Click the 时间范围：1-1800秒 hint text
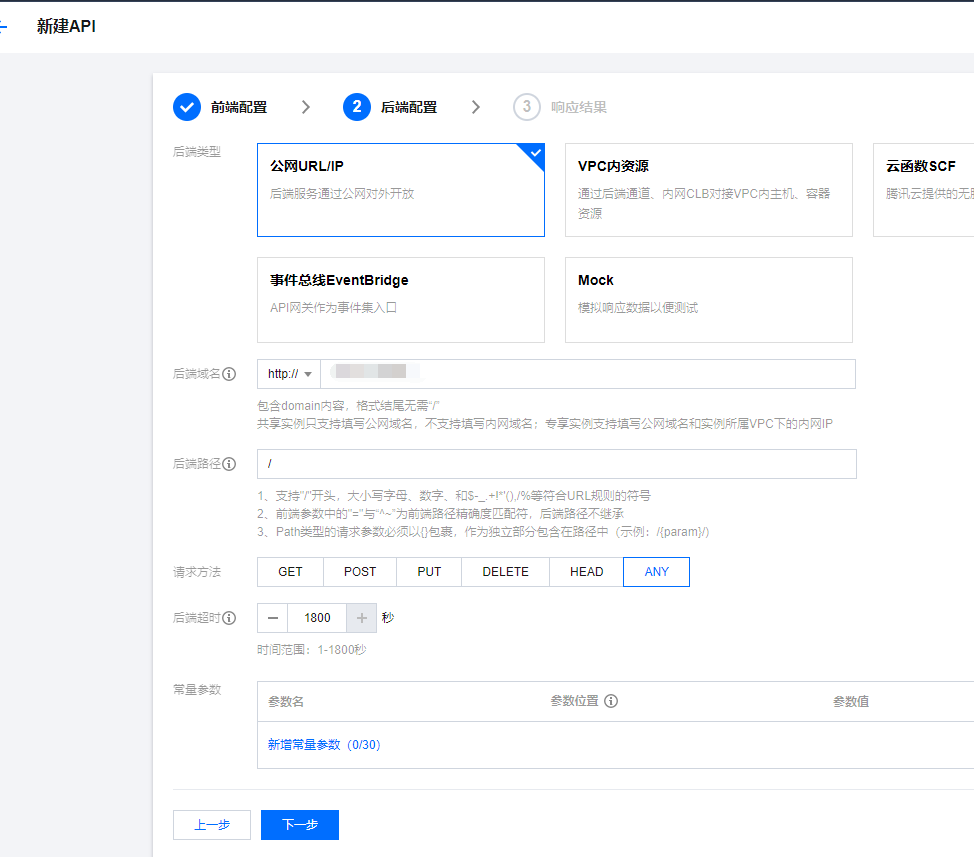The width and height of the screenshot is (974, 857). point(312,650)
